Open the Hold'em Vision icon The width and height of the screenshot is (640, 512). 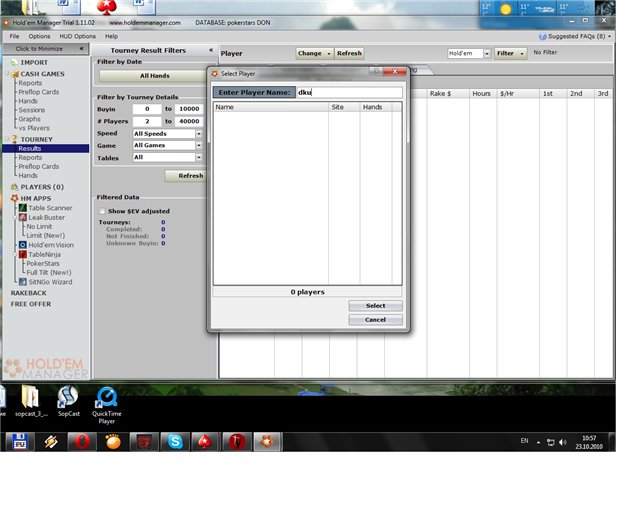coord(23,245)
